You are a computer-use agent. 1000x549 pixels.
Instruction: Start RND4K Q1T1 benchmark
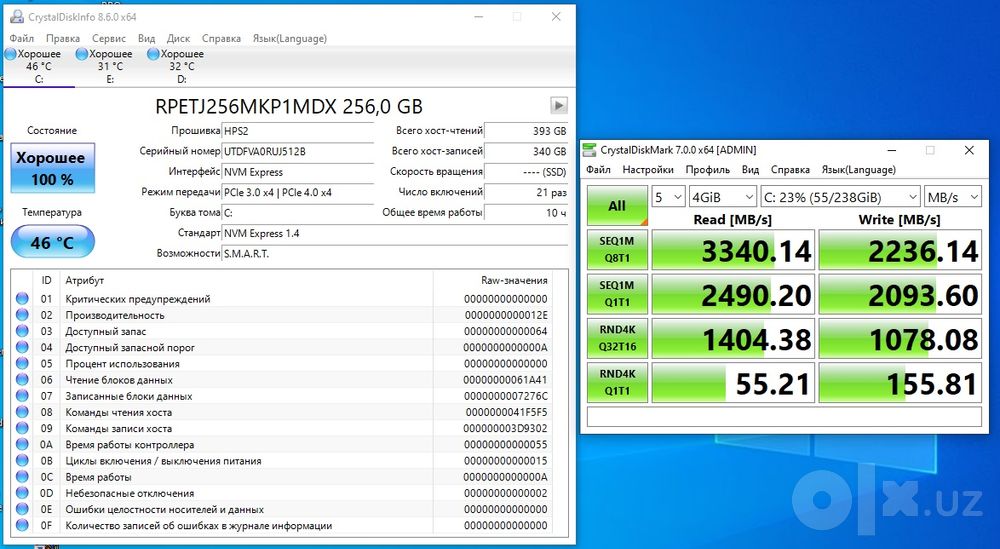tap(617, 382)
